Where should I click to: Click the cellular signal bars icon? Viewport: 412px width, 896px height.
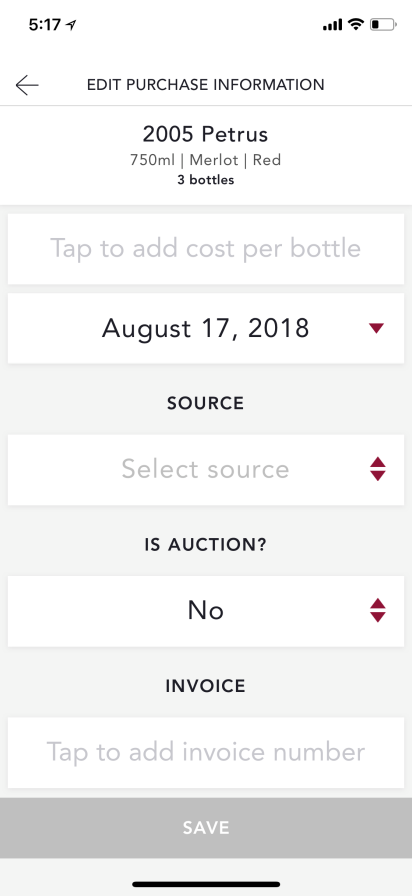[x=333, y=25]
